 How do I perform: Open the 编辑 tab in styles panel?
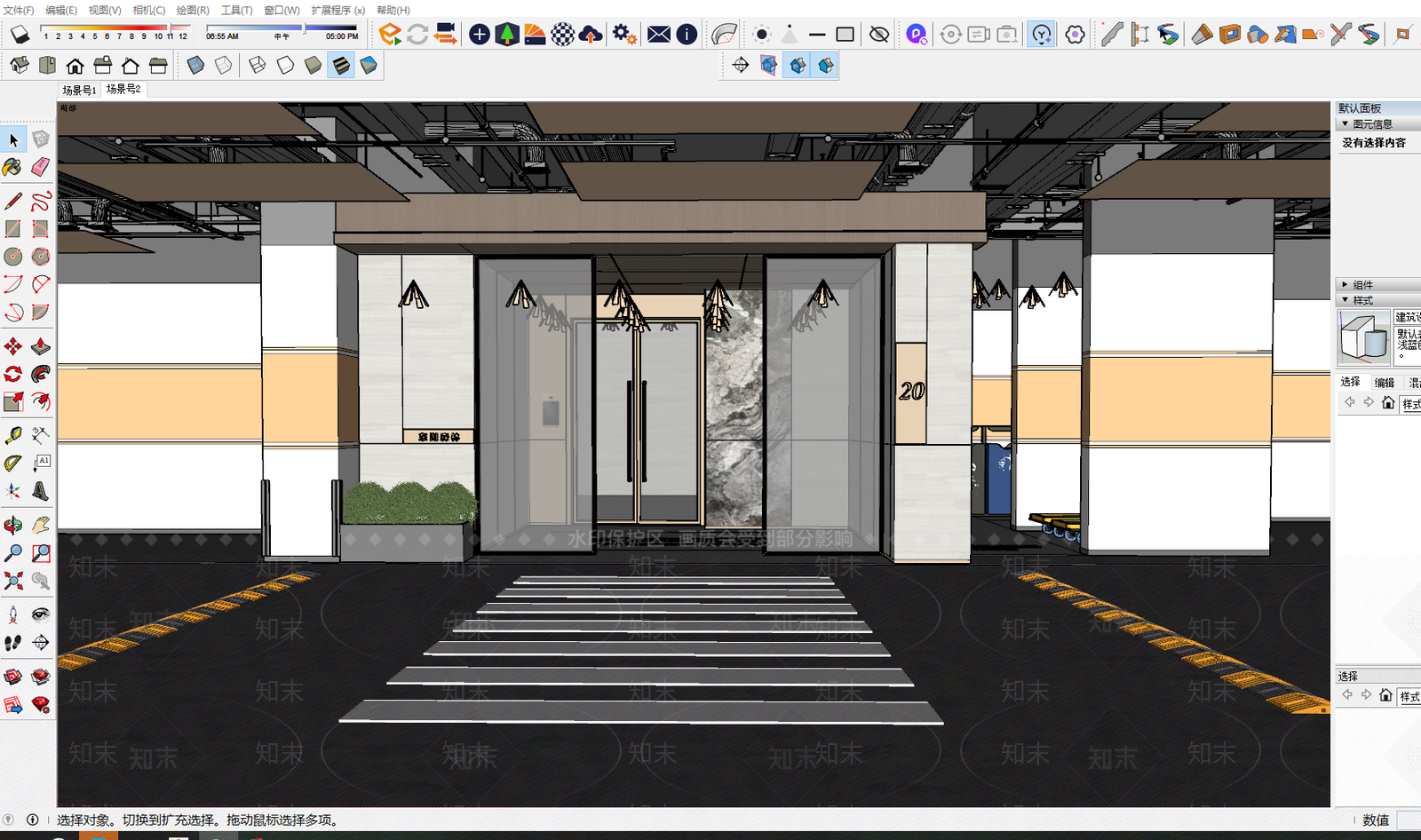(x=1385, y=383)
